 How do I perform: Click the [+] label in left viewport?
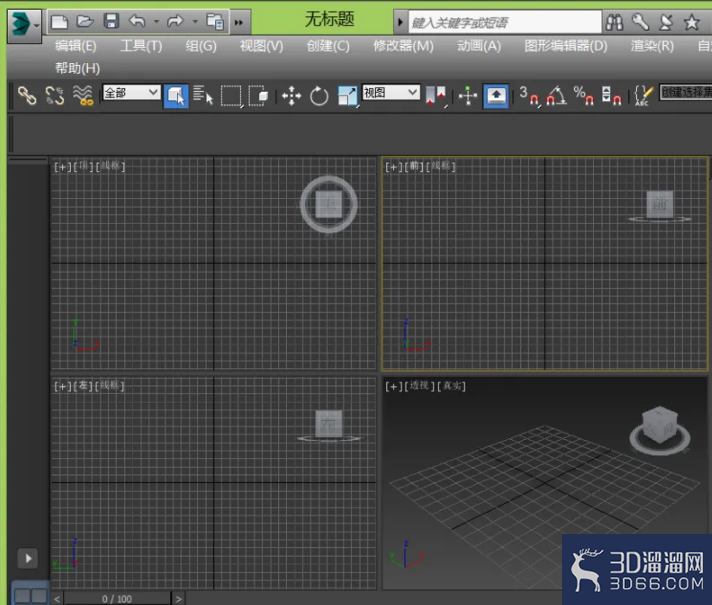pos(62,386)
